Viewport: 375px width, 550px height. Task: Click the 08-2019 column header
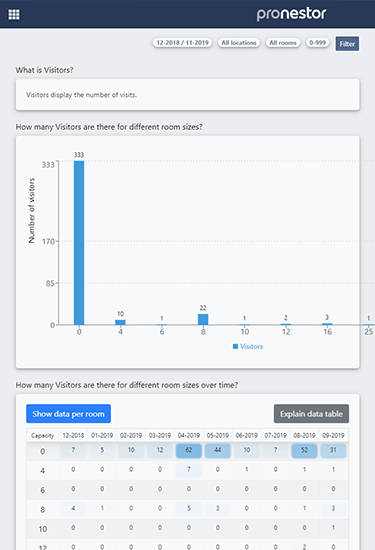click(x=304, y=435)
